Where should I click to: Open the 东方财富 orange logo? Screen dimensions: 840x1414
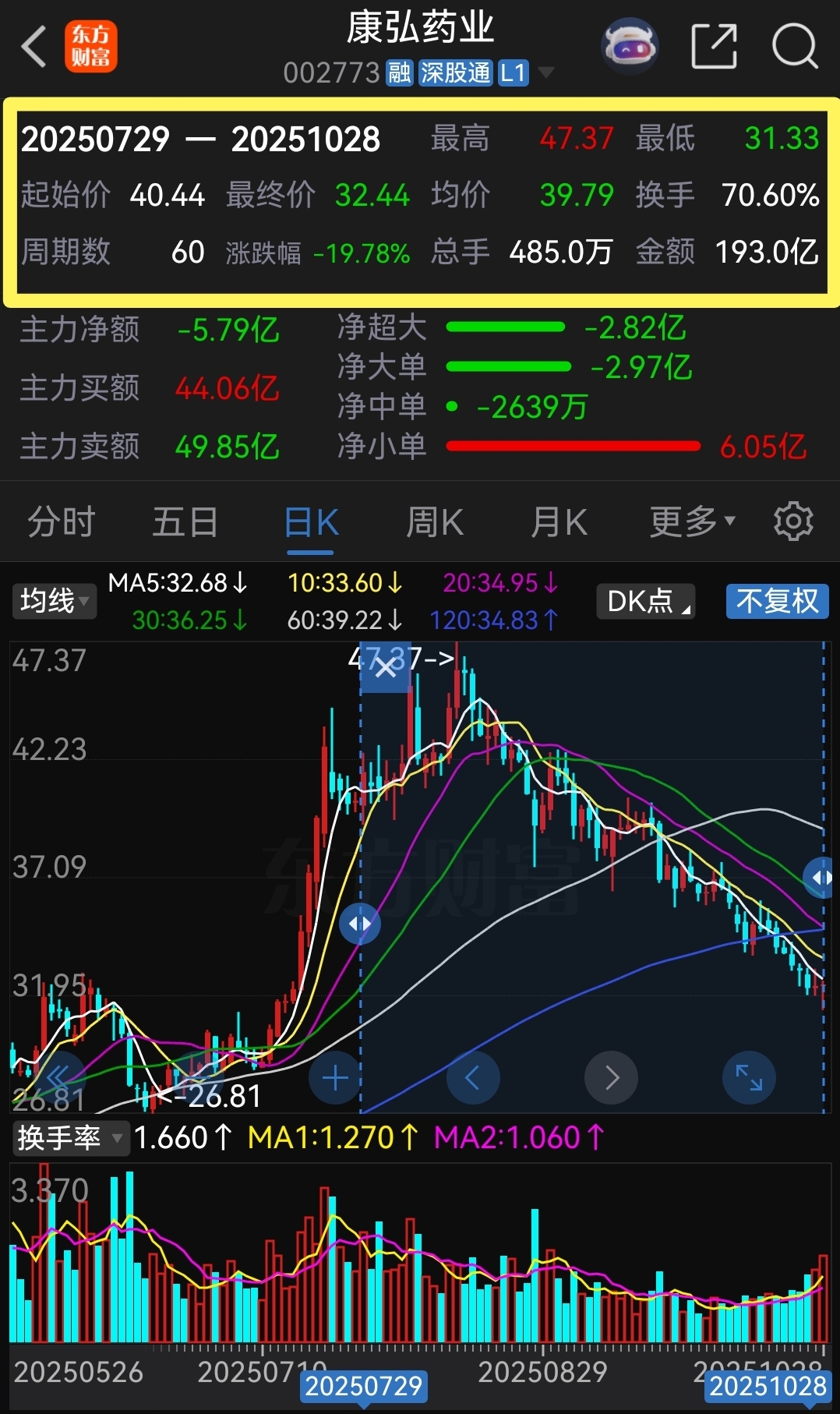pyautogui.click(x=90, y=47)
